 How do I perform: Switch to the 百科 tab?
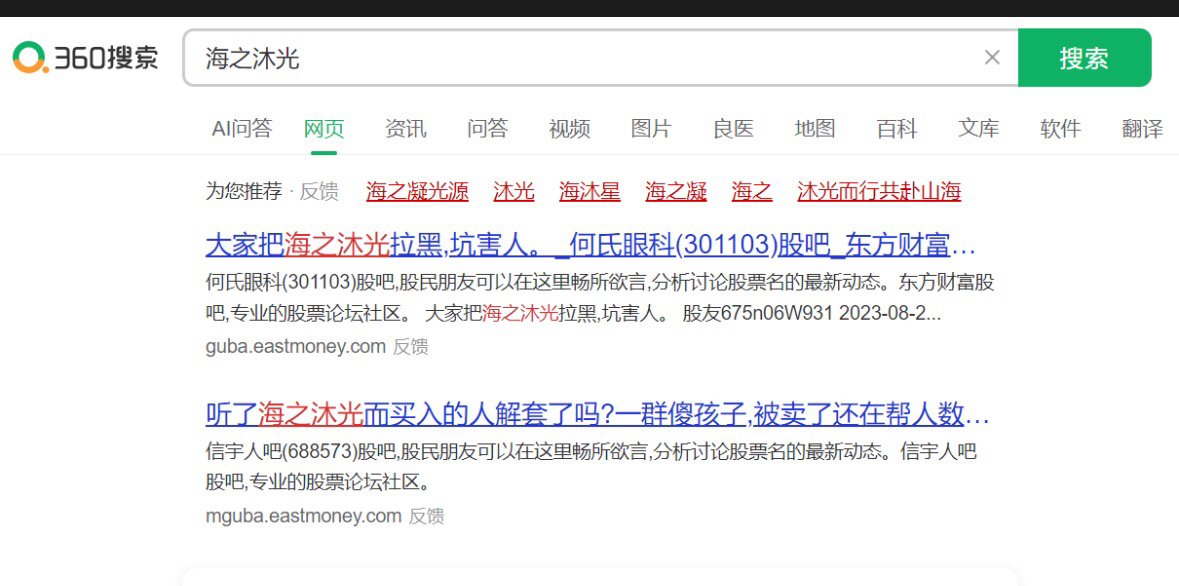897,129
